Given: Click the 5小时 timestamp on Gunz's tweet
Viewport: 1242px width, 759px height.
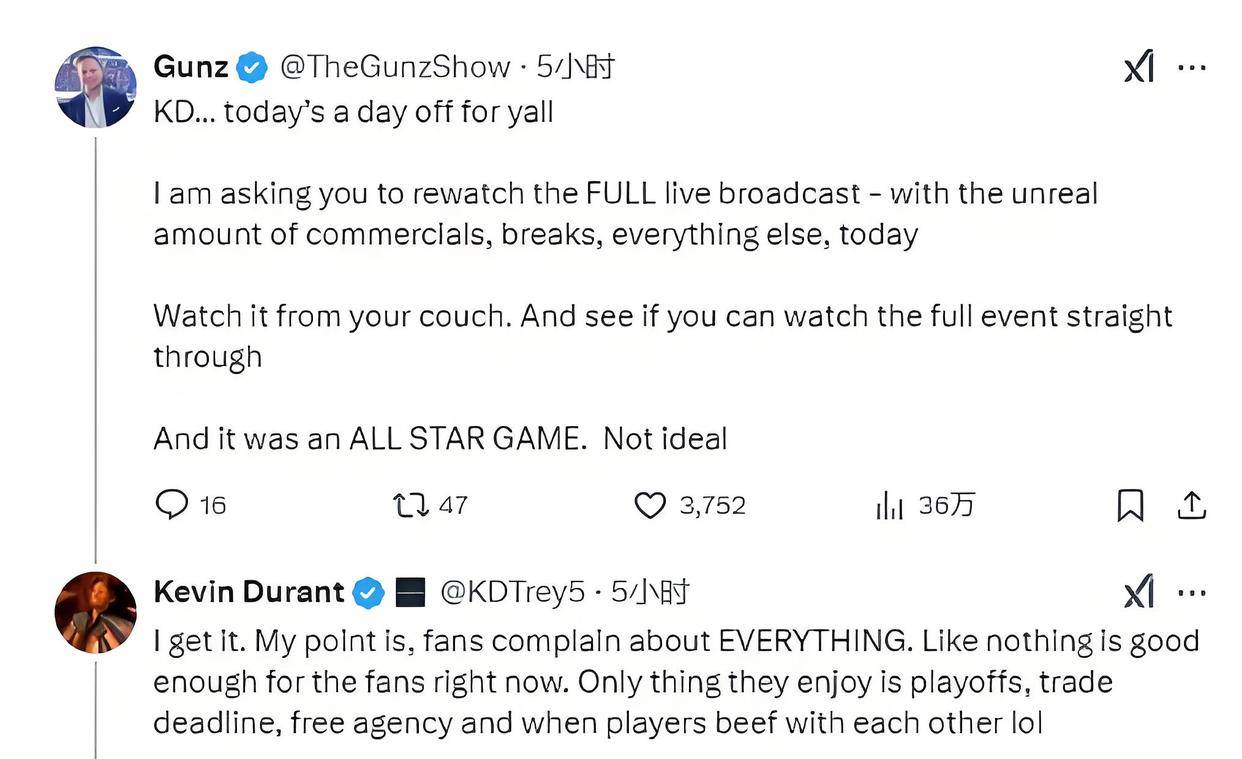Looking at the screenshot, I should click(x=575, y=67).
